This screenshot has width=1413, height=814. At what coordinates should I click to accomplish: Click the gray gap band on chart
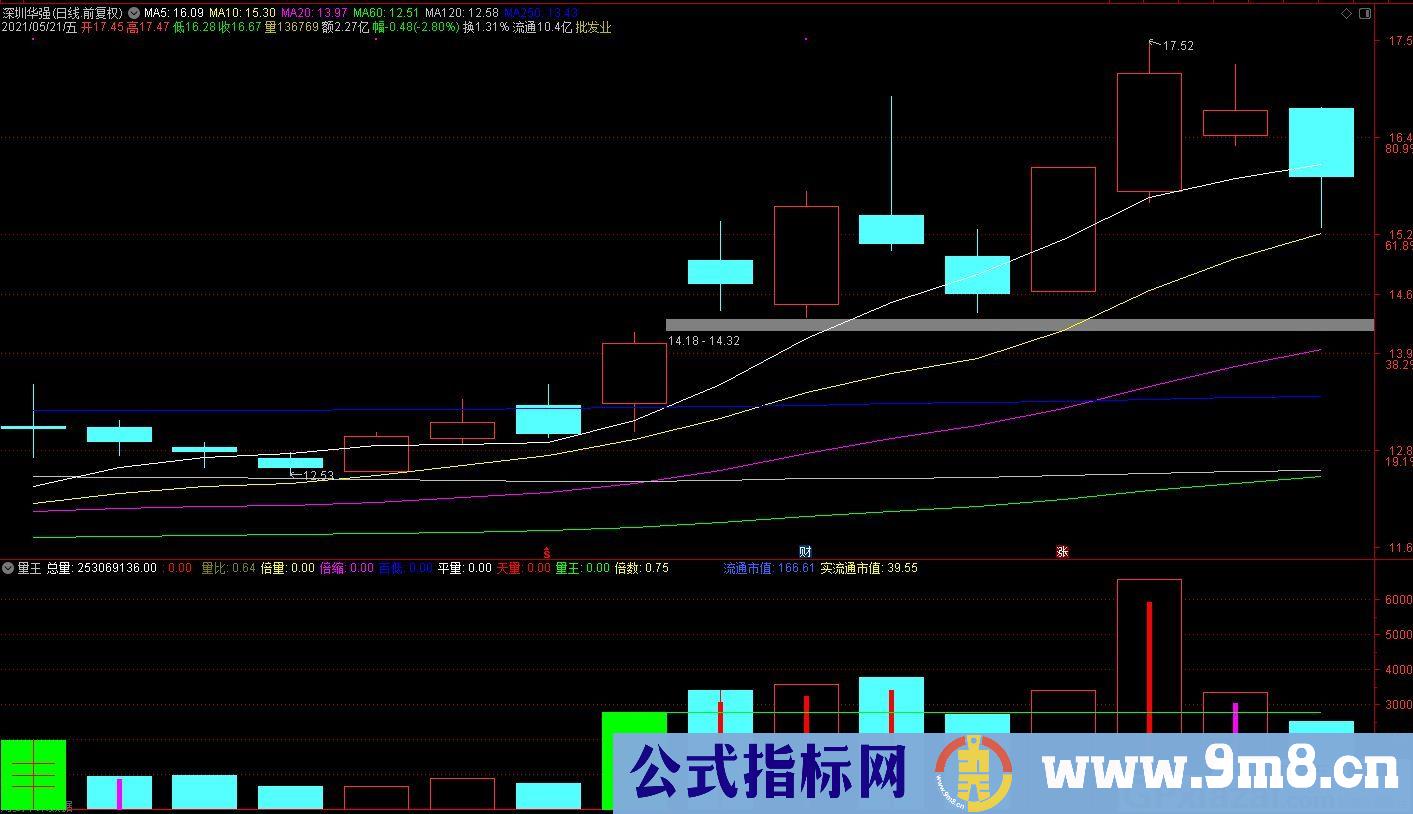[1020, 325]
